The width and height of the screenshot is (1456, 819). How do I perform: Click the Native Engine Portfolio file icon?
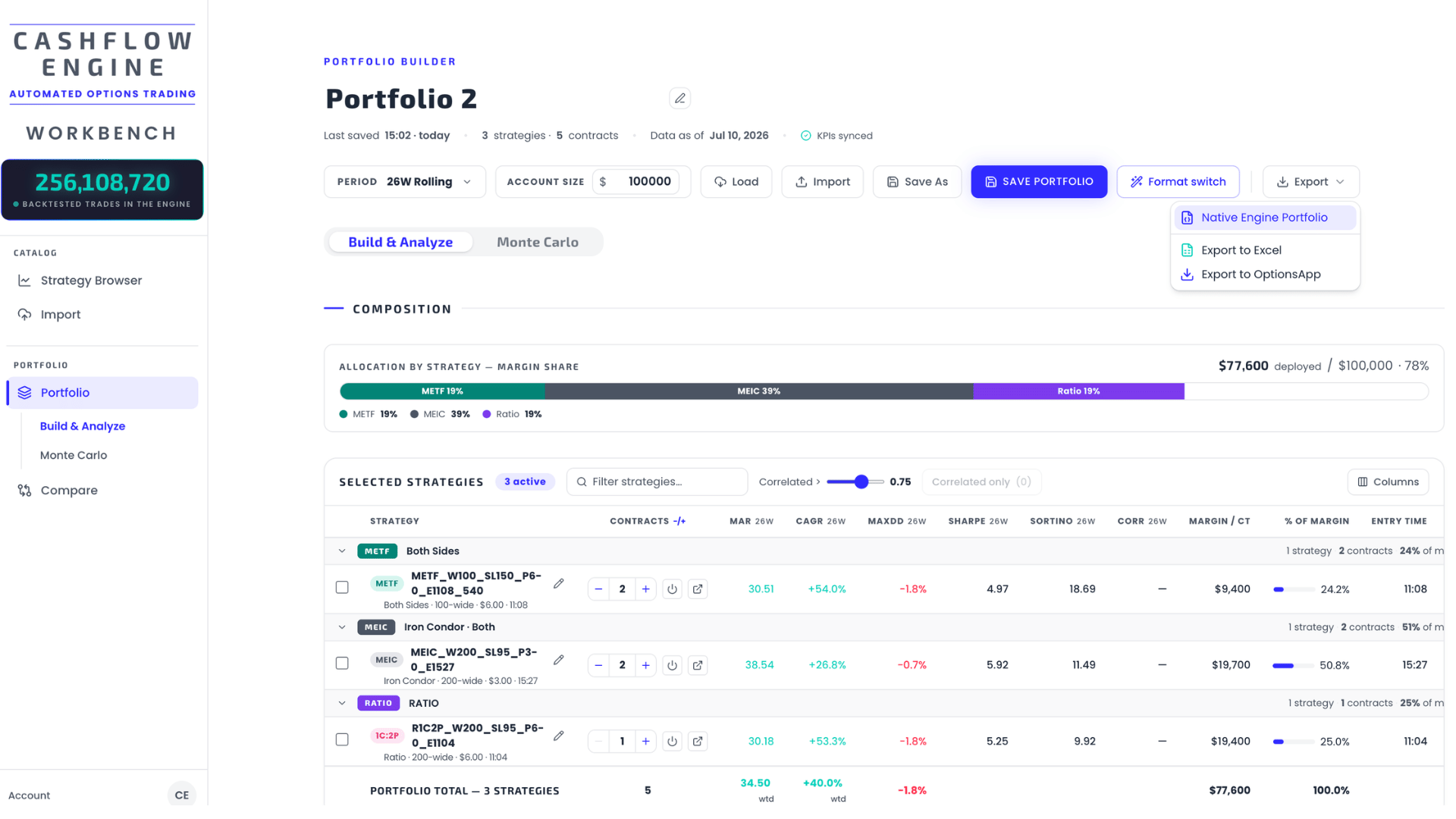[x=1187, y=218]
